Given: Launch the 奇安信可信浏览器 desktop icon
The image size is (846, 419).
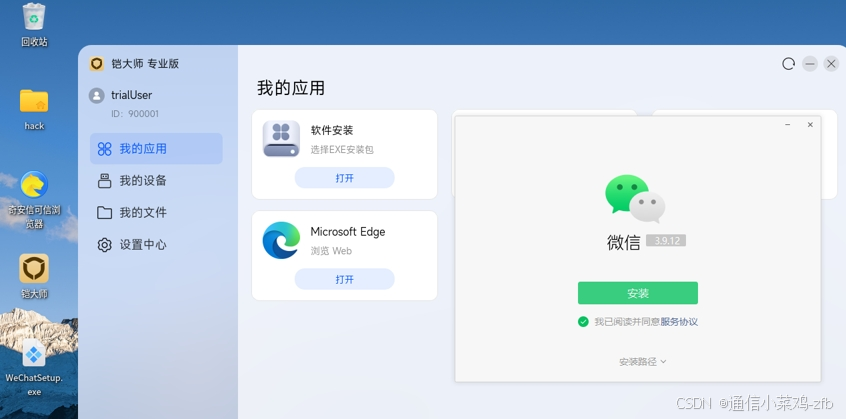Looking at the screenshot, I should [34, 184].
